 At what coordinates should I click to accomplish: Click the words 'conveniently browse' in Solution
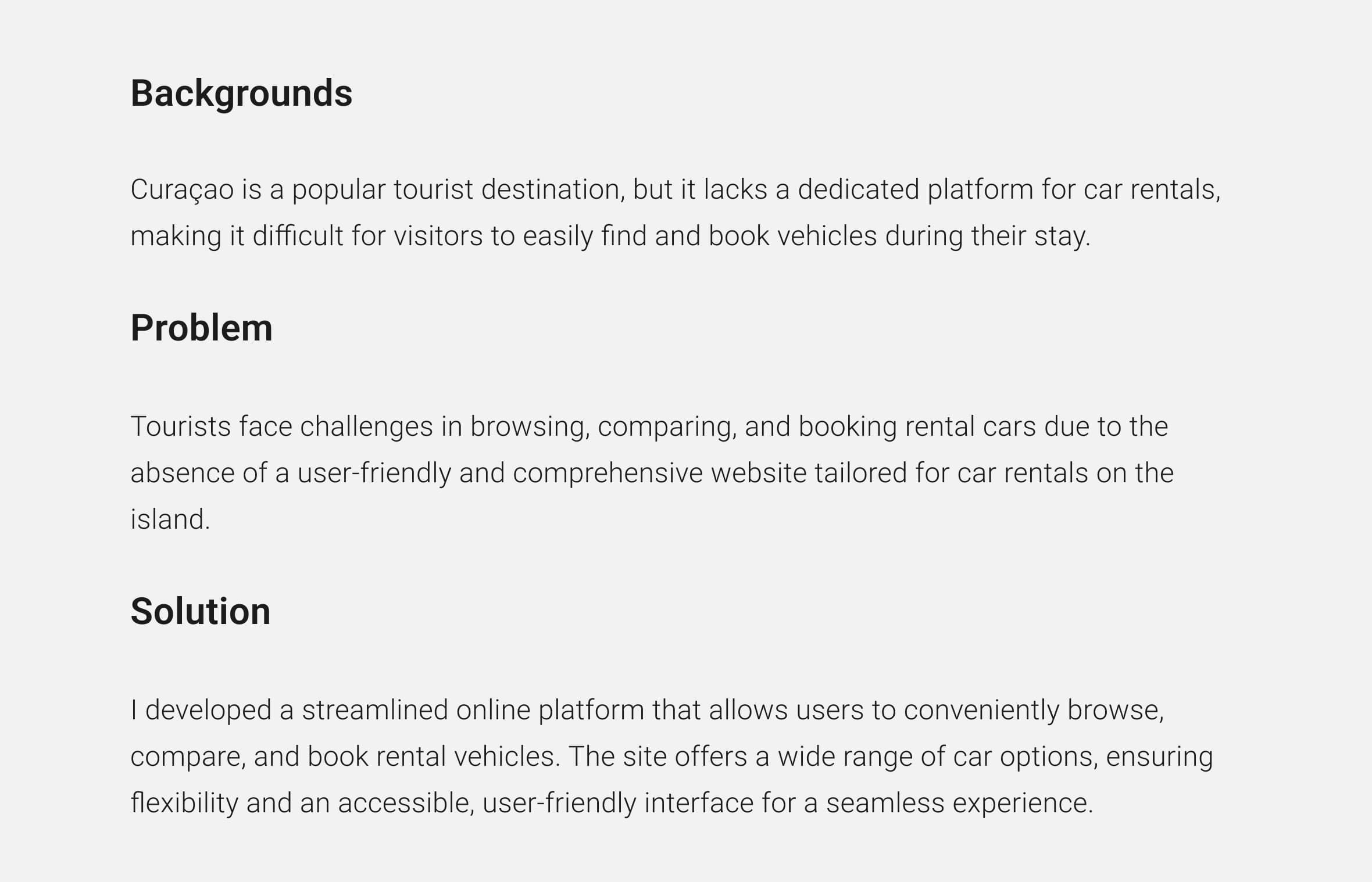1034,711
